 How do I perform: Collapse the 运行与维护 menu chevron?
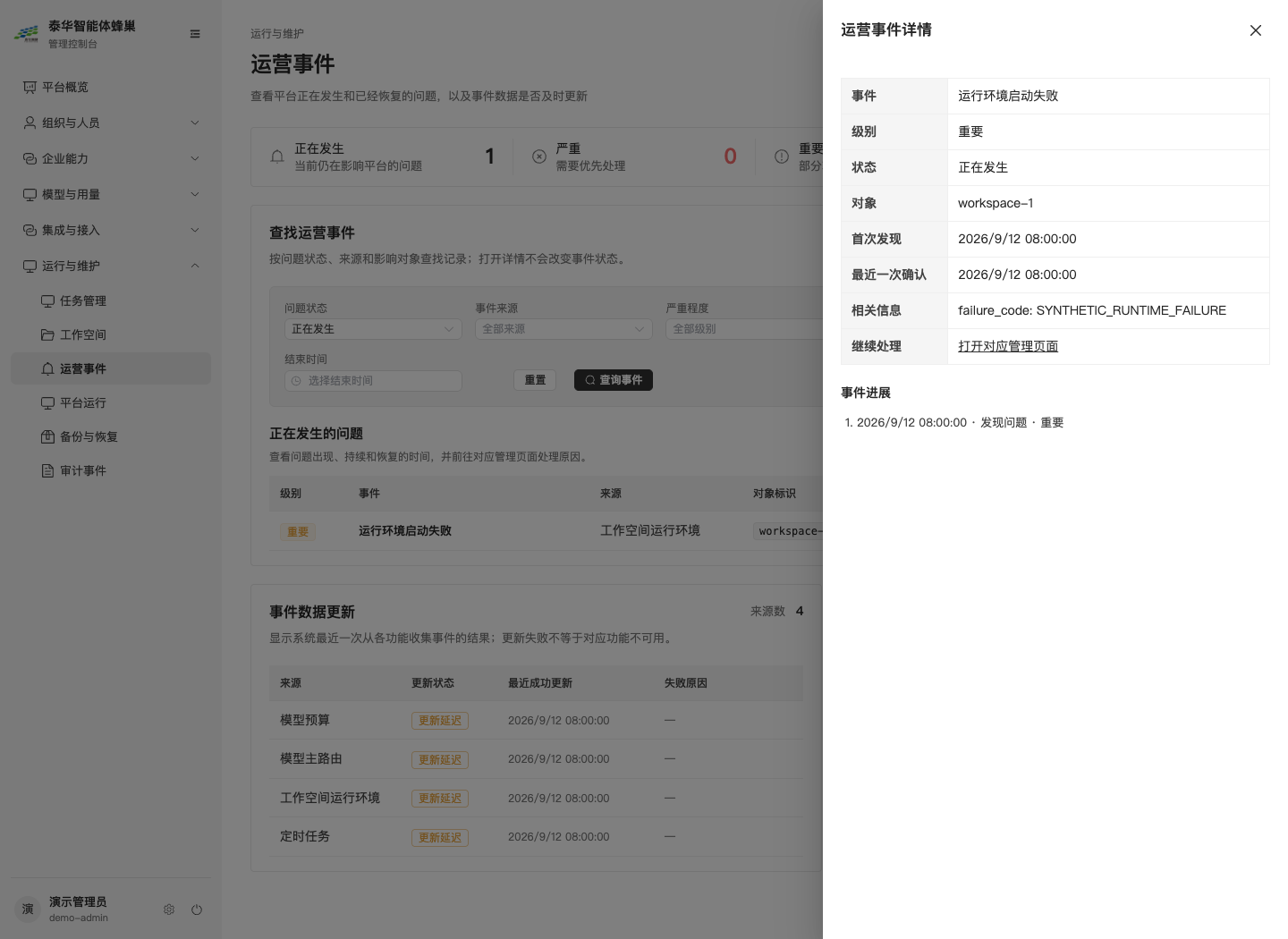coord(195,266)
